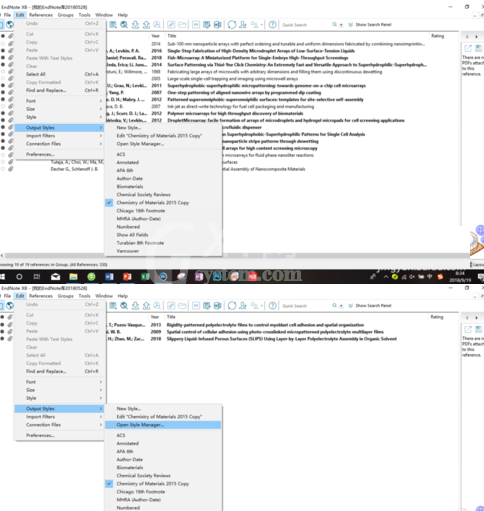Click online search mode globe in lower window
The width and height of the screenshot is (484, 511).
point(10,306)
